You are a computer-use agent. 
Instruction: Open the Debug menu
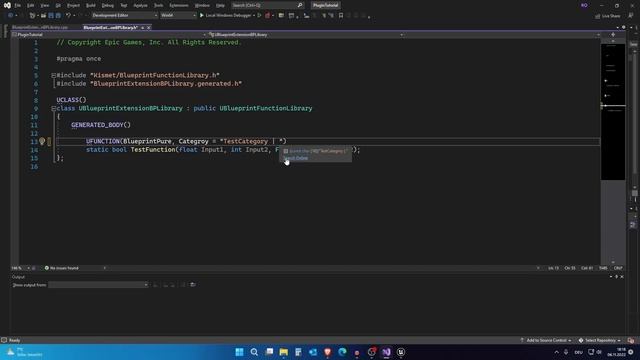pyautogui.click(x=108, y=5)
